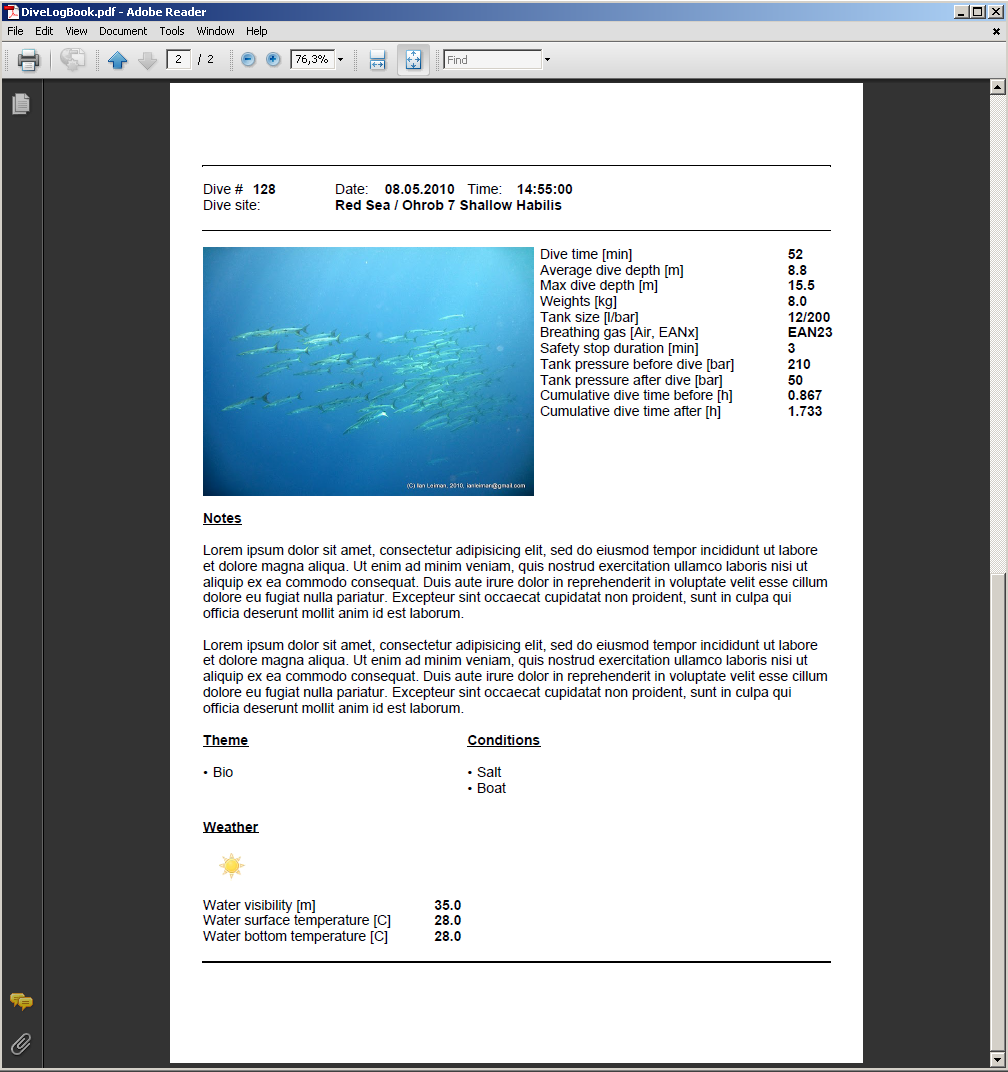Click the Print icon in toolbar
Image resolution: width=1008 pixels, height=1072 pixels.
[28, 60]
